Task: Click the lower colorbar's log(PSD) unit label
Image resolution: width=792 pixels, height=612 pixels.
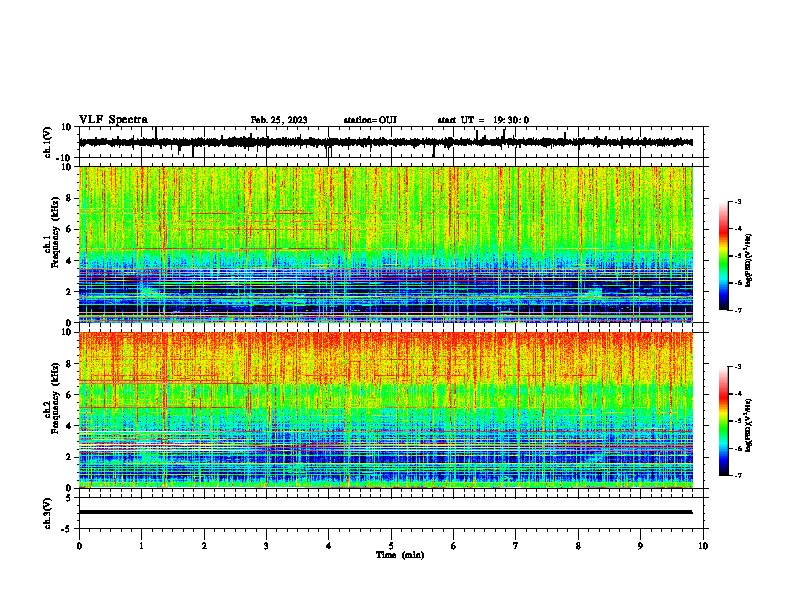Action: click(x=748, y=425)
